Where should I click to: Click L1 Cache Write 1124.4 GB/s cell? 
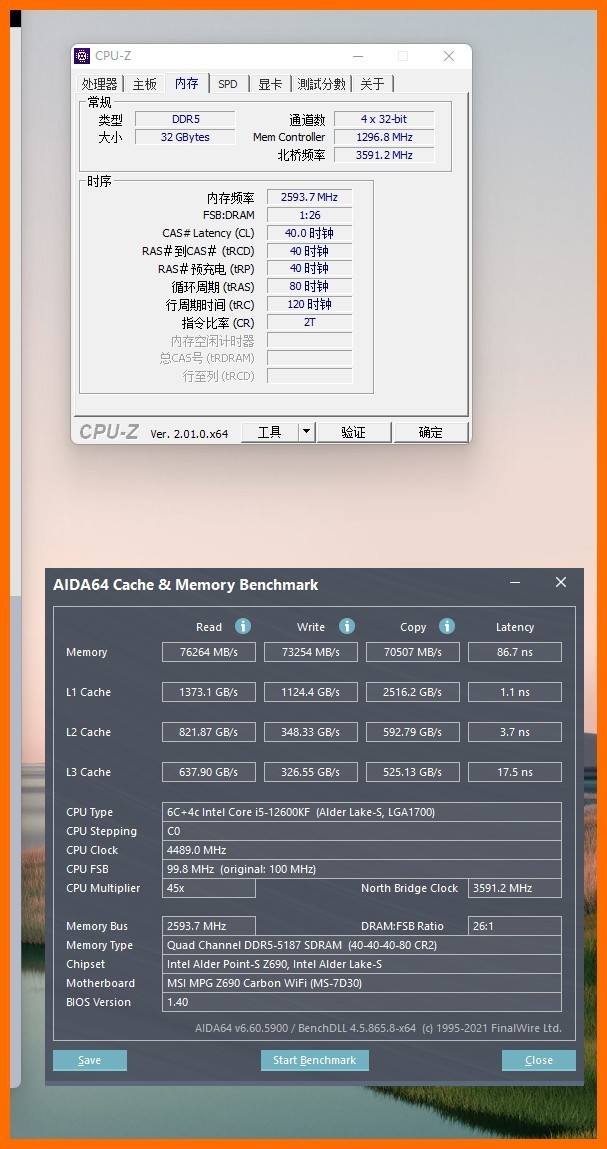click(311, 692)
